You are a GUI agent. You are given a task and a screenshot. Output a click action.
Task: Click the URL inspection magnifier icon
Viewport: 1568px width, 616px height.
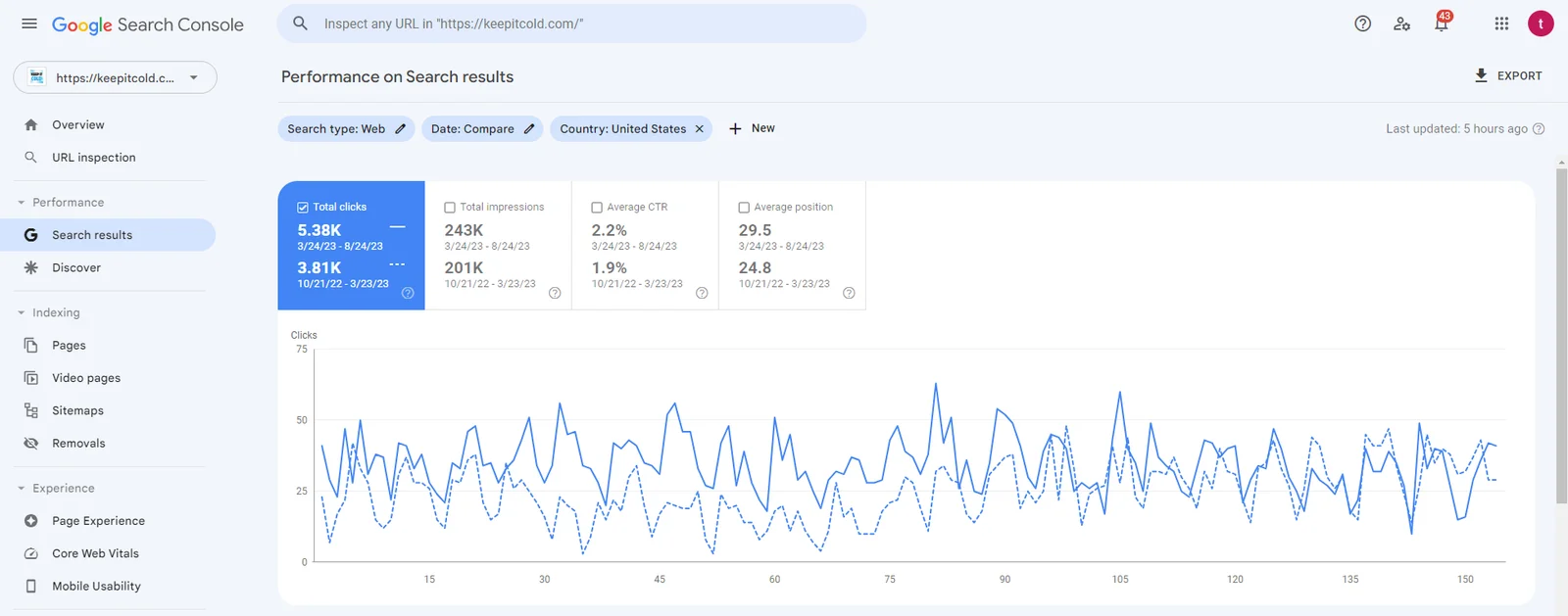pyautogui.click(x=30, y=157)
